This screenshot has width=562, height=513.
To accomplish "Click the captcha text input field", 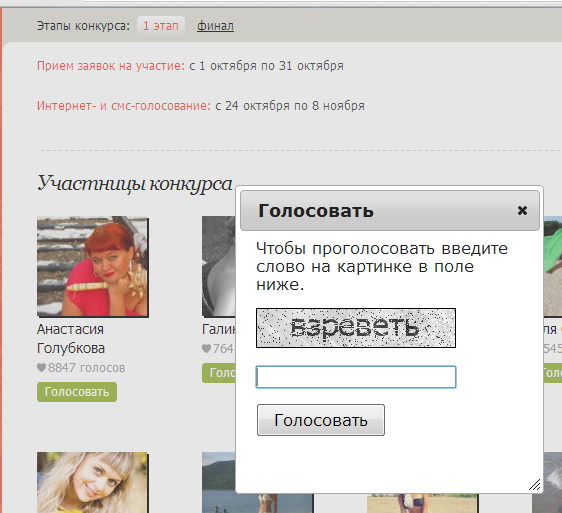I will (356, 377).
